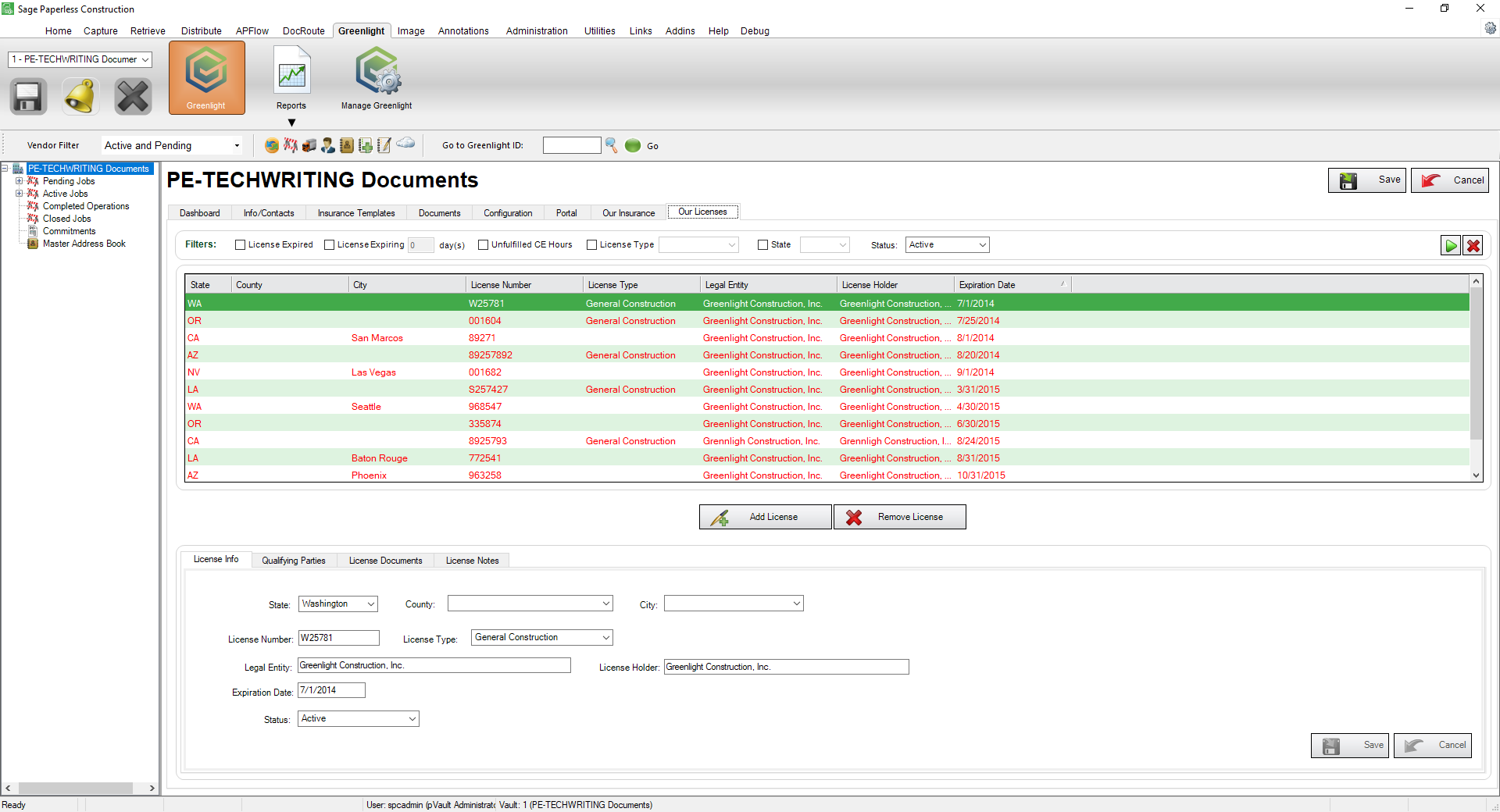The image size is (1500, 812).
Task: Apply filters with the green play icon
Action: click(x=1451, y=246)
